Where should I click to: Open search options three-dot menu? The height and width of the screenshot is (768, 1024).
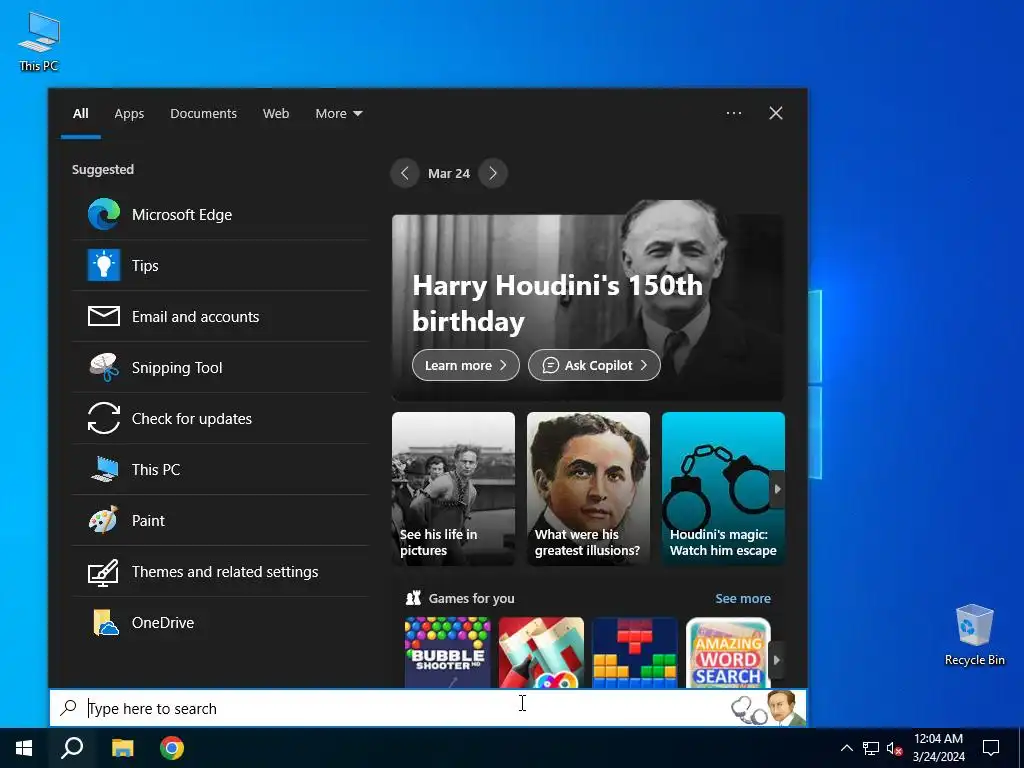pyautogui.click(x=733, y=113)
